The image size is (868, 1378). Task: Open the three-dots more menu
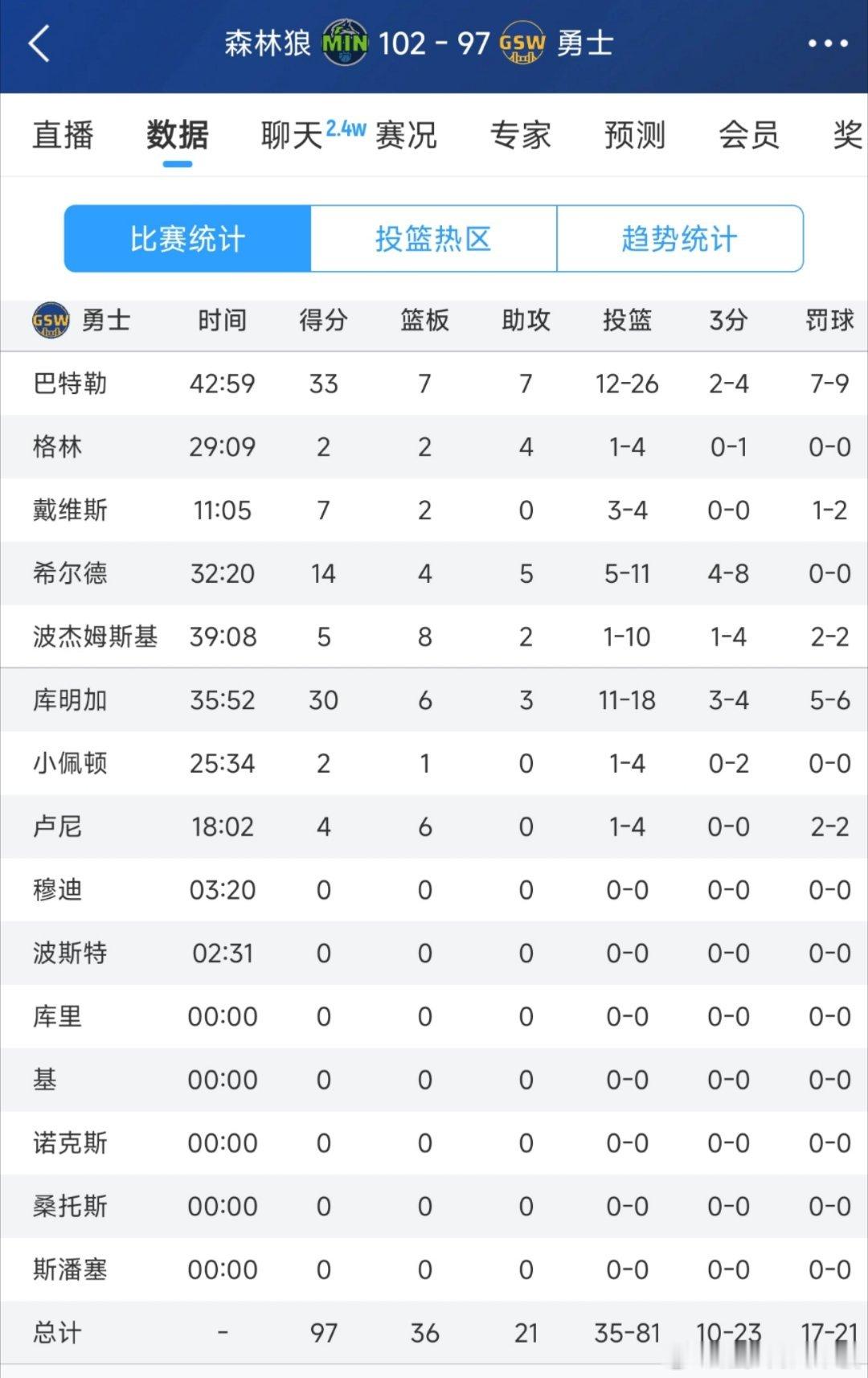click(827, 43)
